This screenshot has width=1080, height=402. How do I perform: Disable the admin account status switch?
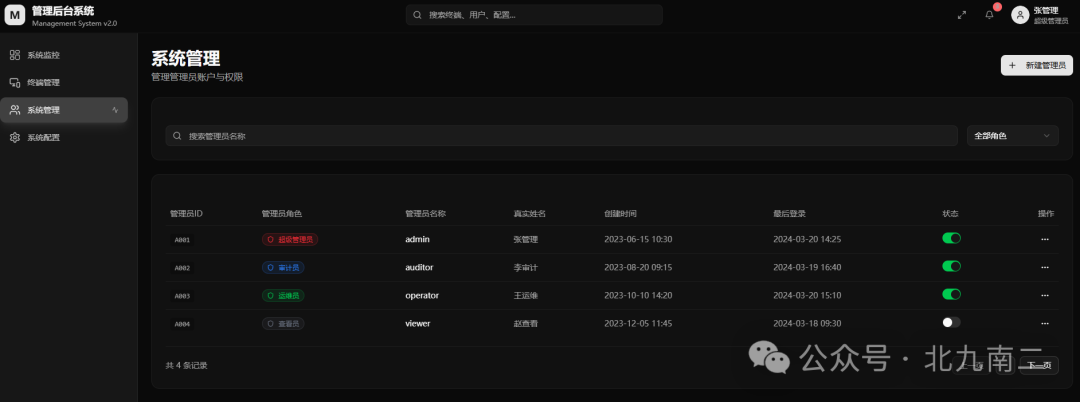click(951, 238)
